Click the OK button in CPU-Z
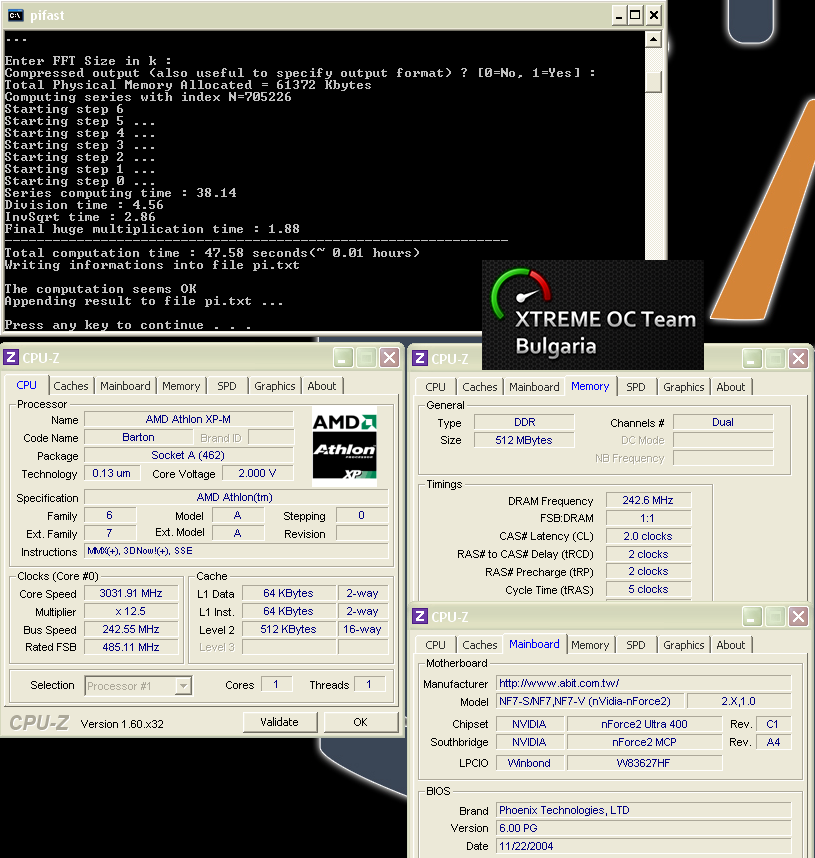The height and width of the screenshot is (858, 815). coord(360,722)
